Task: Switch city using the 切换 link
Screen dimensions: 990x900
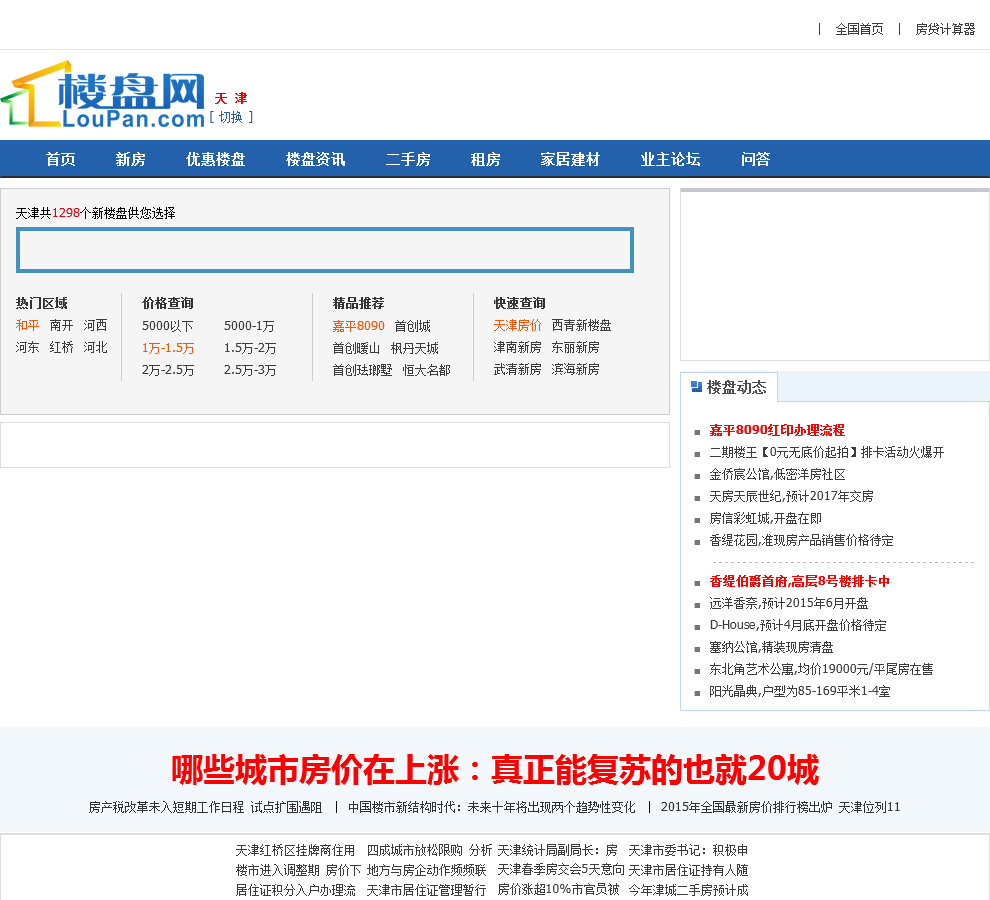Action: [x=231, y=117]
